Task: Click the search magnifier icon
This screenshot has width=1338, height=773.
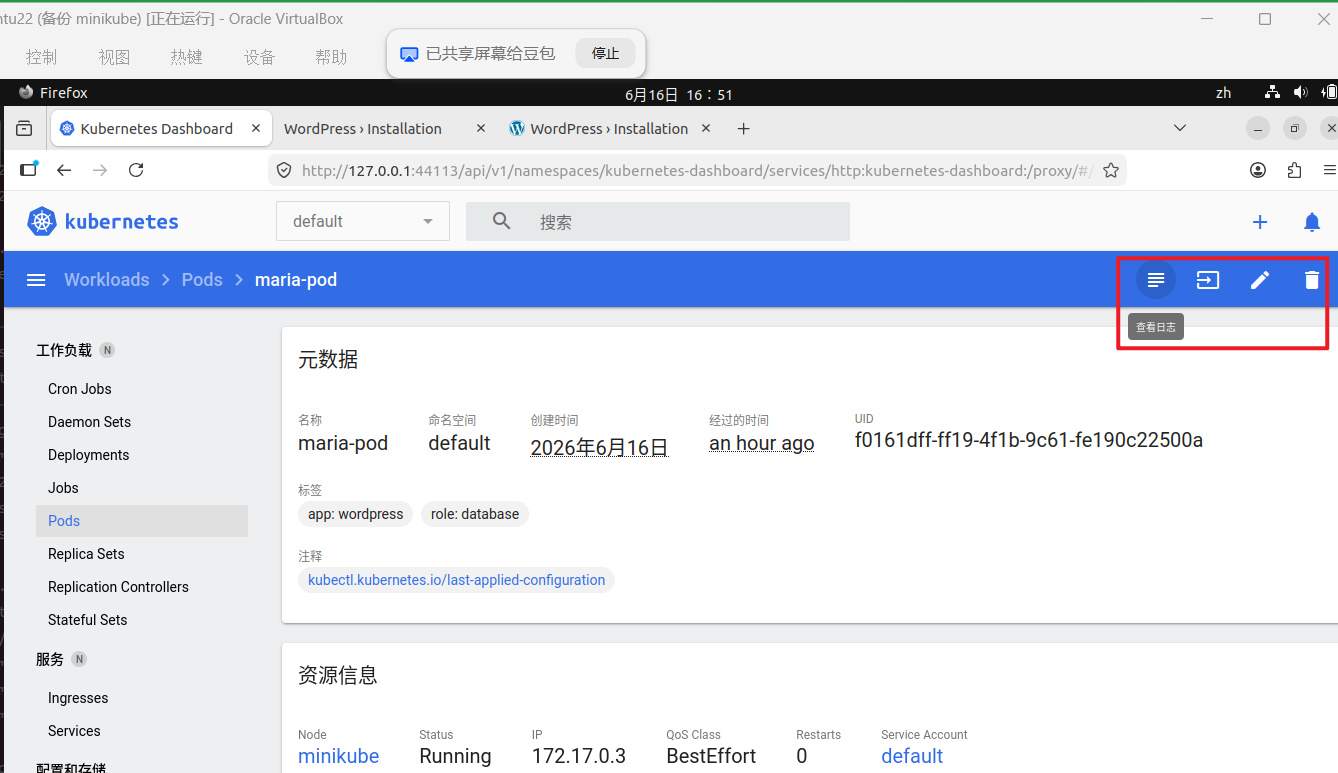Action: [x=502, y=221]
